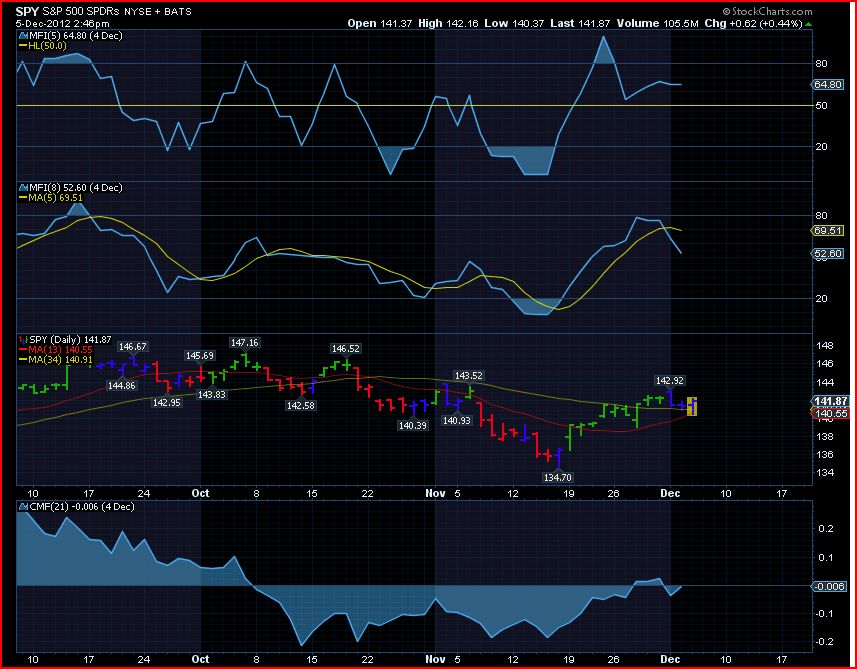857x669 pixels.
Task: Click the 146.52 price annotation
Action: coord(346,349)
